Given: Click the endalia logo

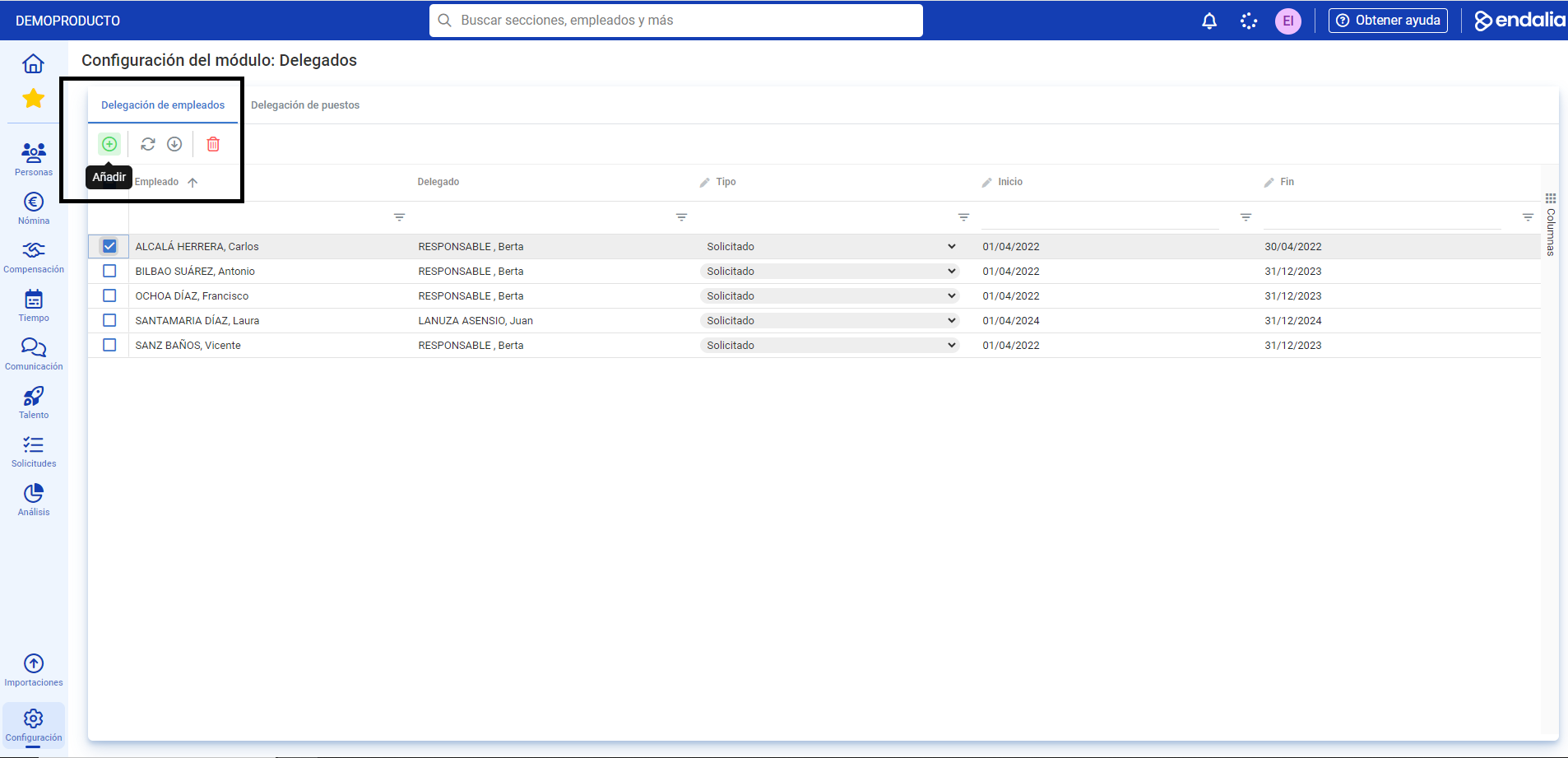Looking at the screenshot, I should pos(1519,21).
